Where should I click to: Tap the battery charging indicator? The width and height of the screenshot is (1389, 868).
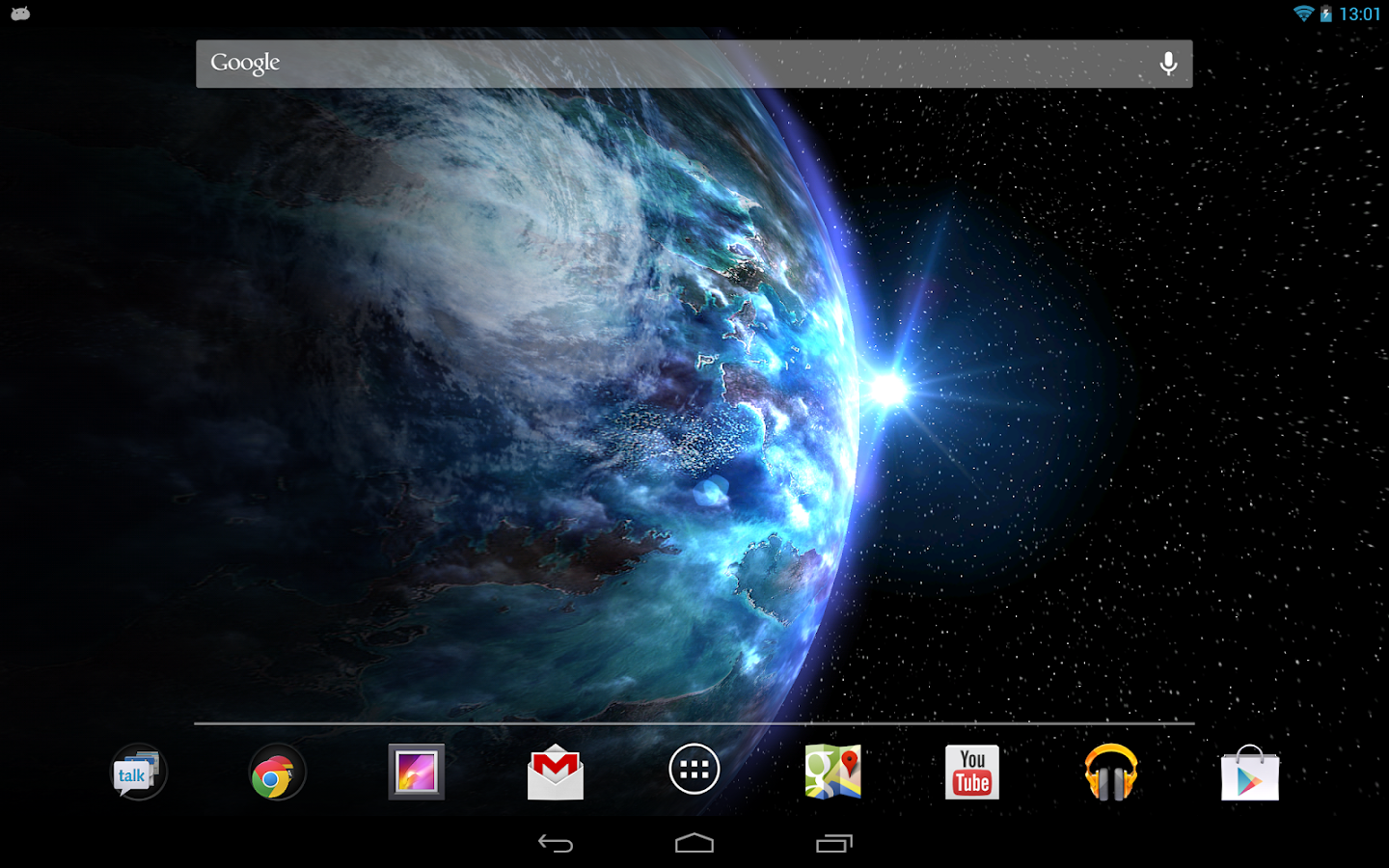click(1326, 14)
